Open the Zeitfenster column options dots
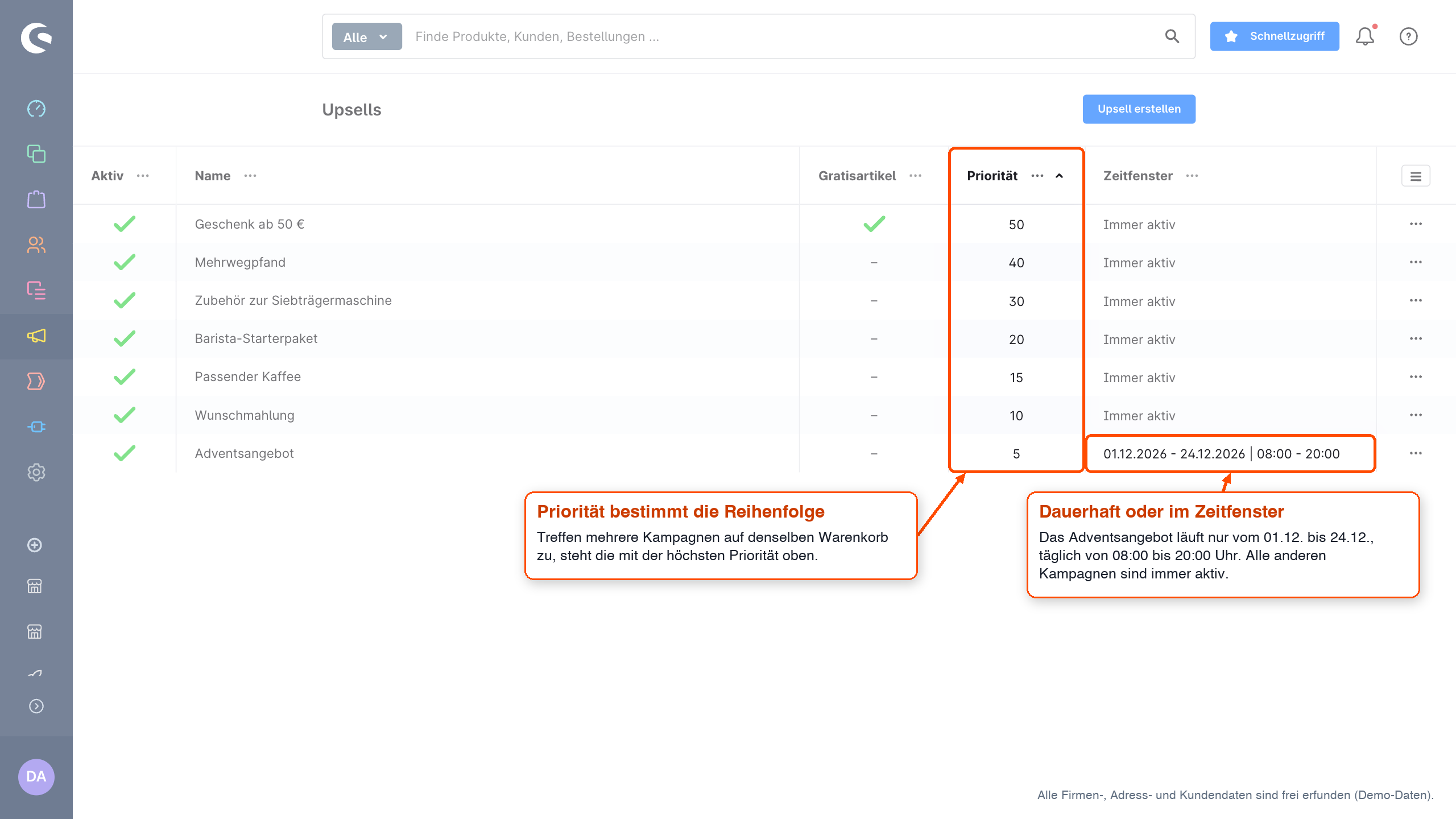Image resolution: width=1456 pixels, height=819 pixels. click(x=1192, y=176)
